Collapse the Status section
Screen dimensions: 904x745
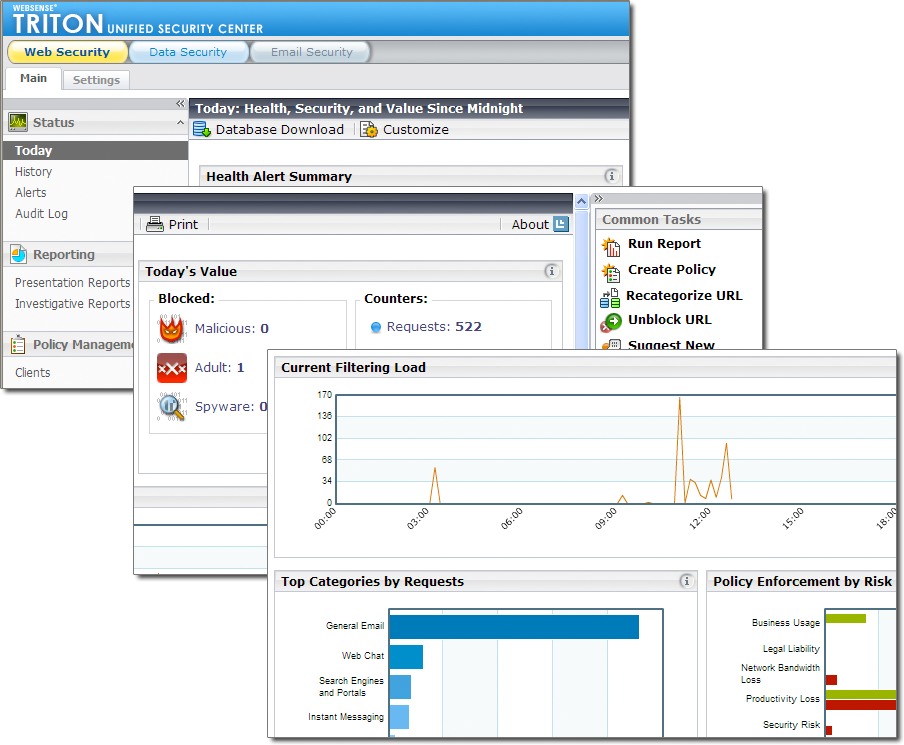(x=180, y=122)
